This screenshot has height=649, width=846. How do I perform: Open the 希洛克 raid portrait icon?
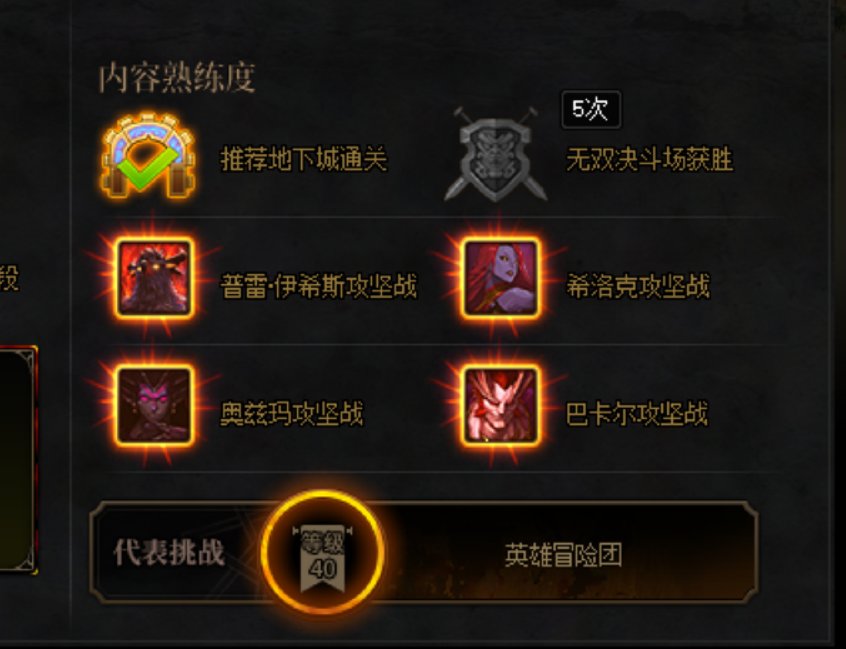click(x=501, y=278)
